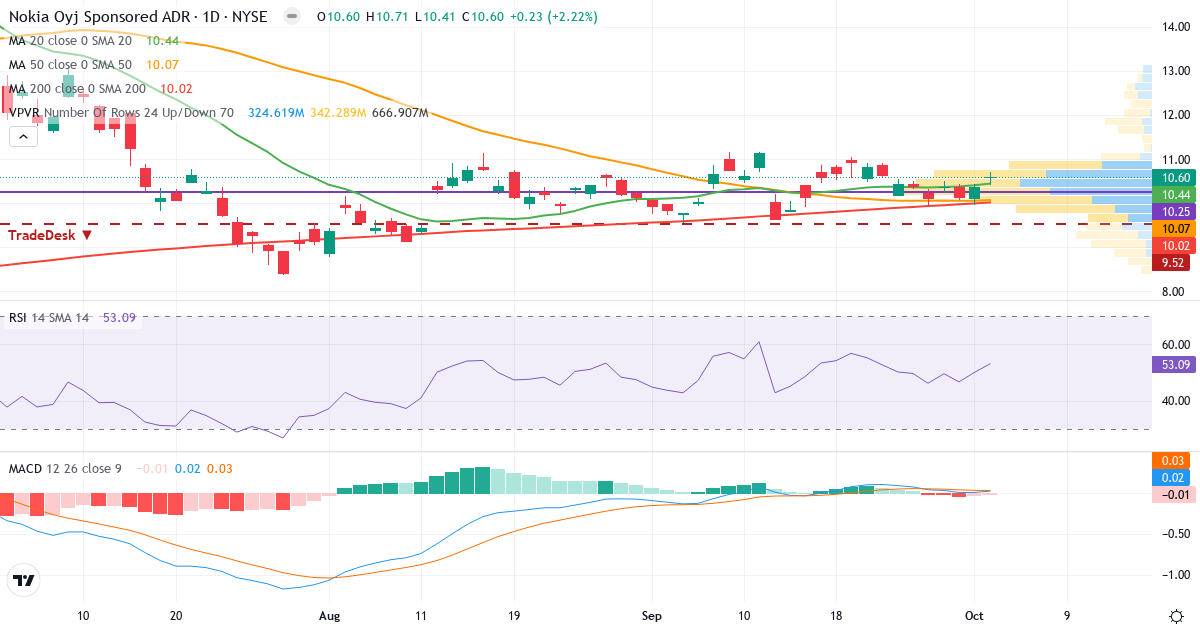The width and height of the screenshot is (1200, 630).
Task: Select the MACD 12 26 close 9 legend
Action: 65,468
